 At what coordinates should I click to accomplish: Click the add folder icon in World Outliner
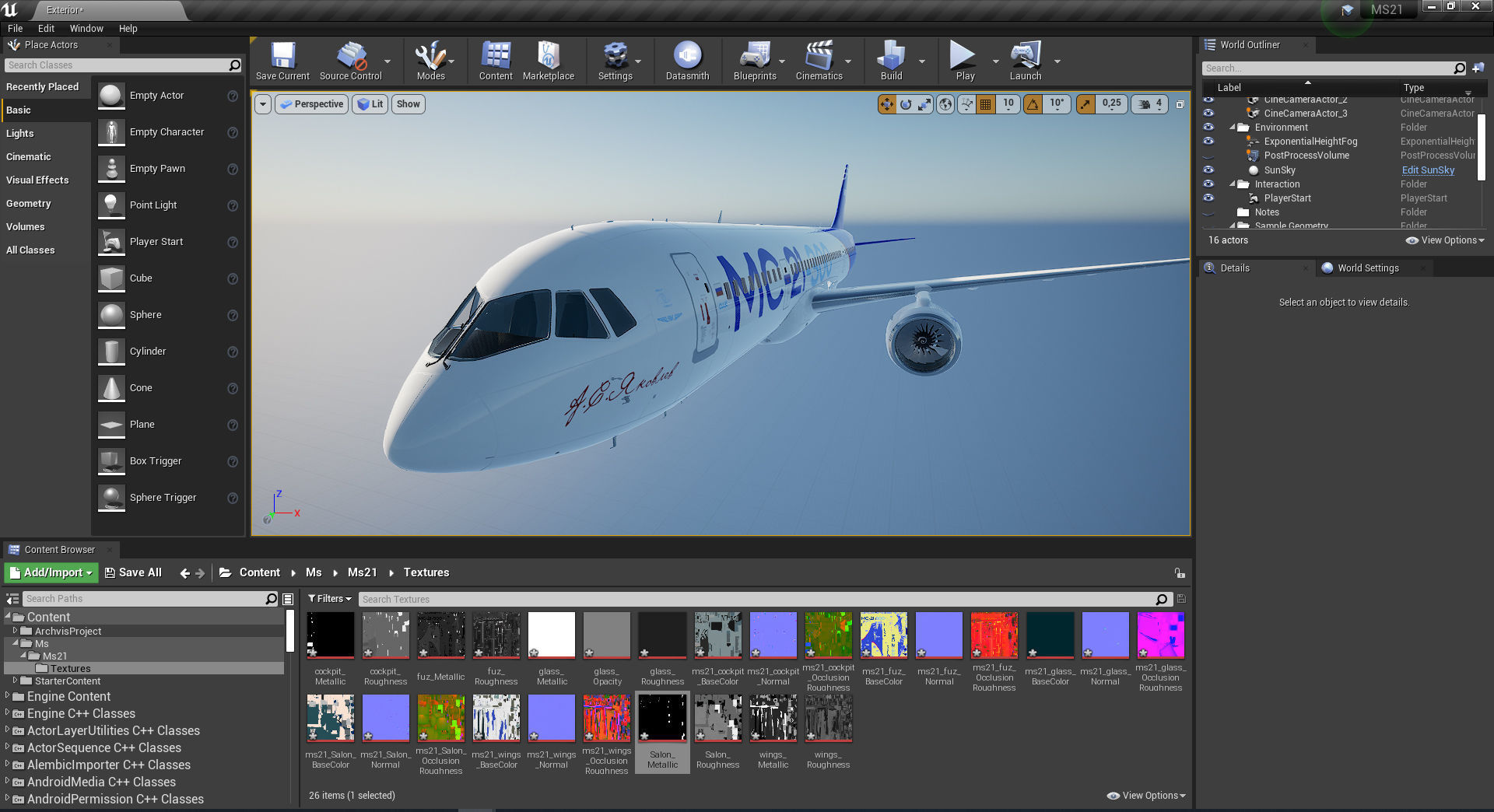(x=1478, y=68)
